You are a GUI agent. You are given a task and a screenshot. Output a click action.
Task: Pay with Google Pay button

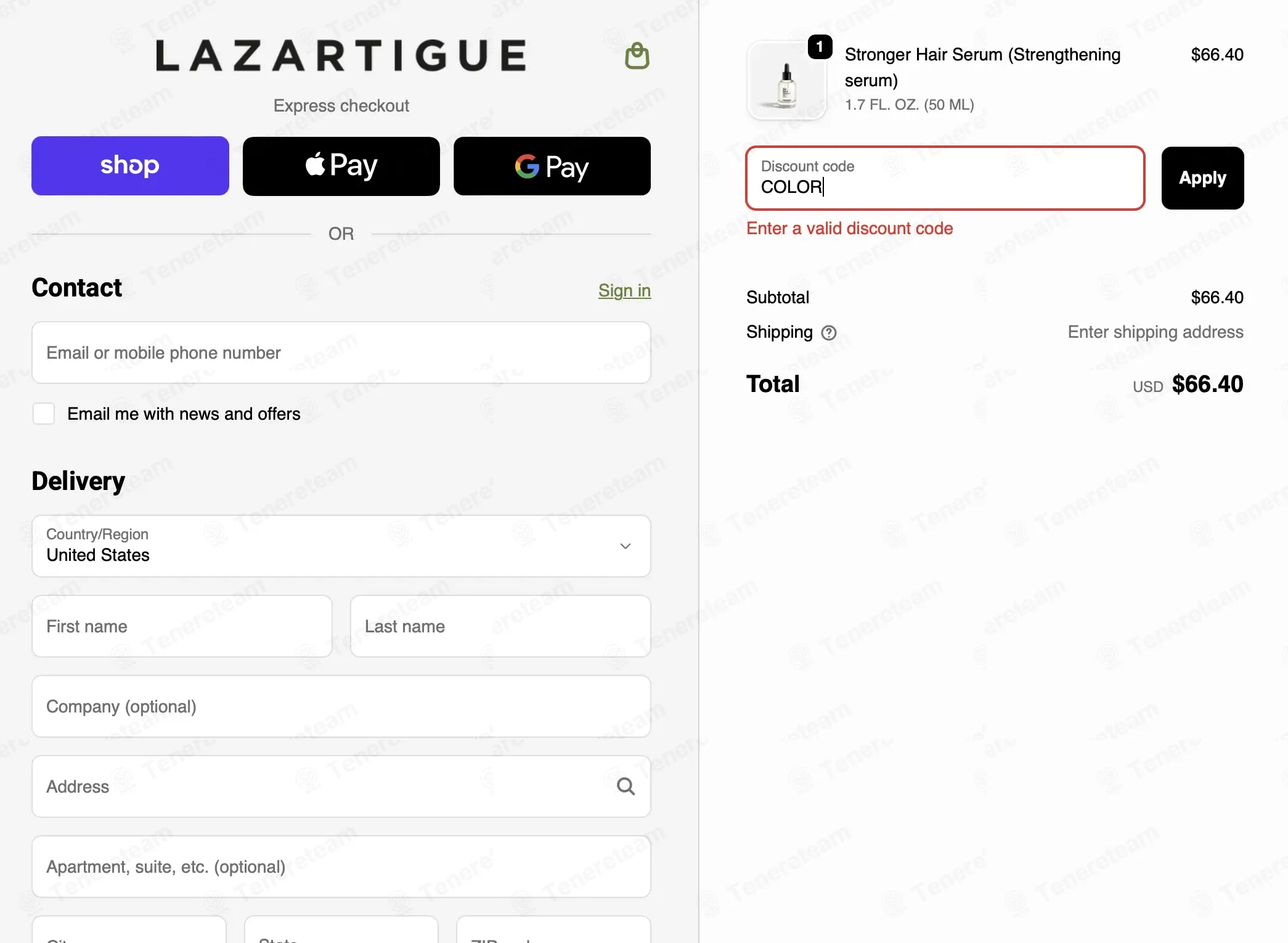click(552, 166)
